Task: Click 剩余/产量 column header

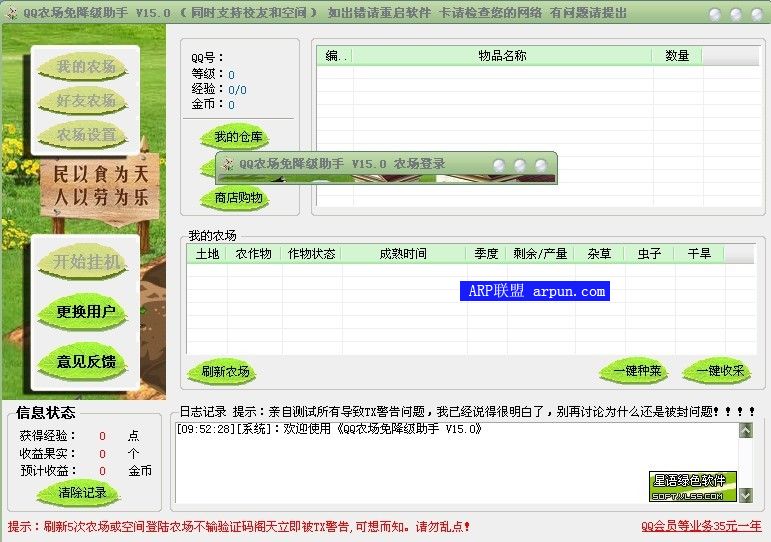Action: [540, 253]
